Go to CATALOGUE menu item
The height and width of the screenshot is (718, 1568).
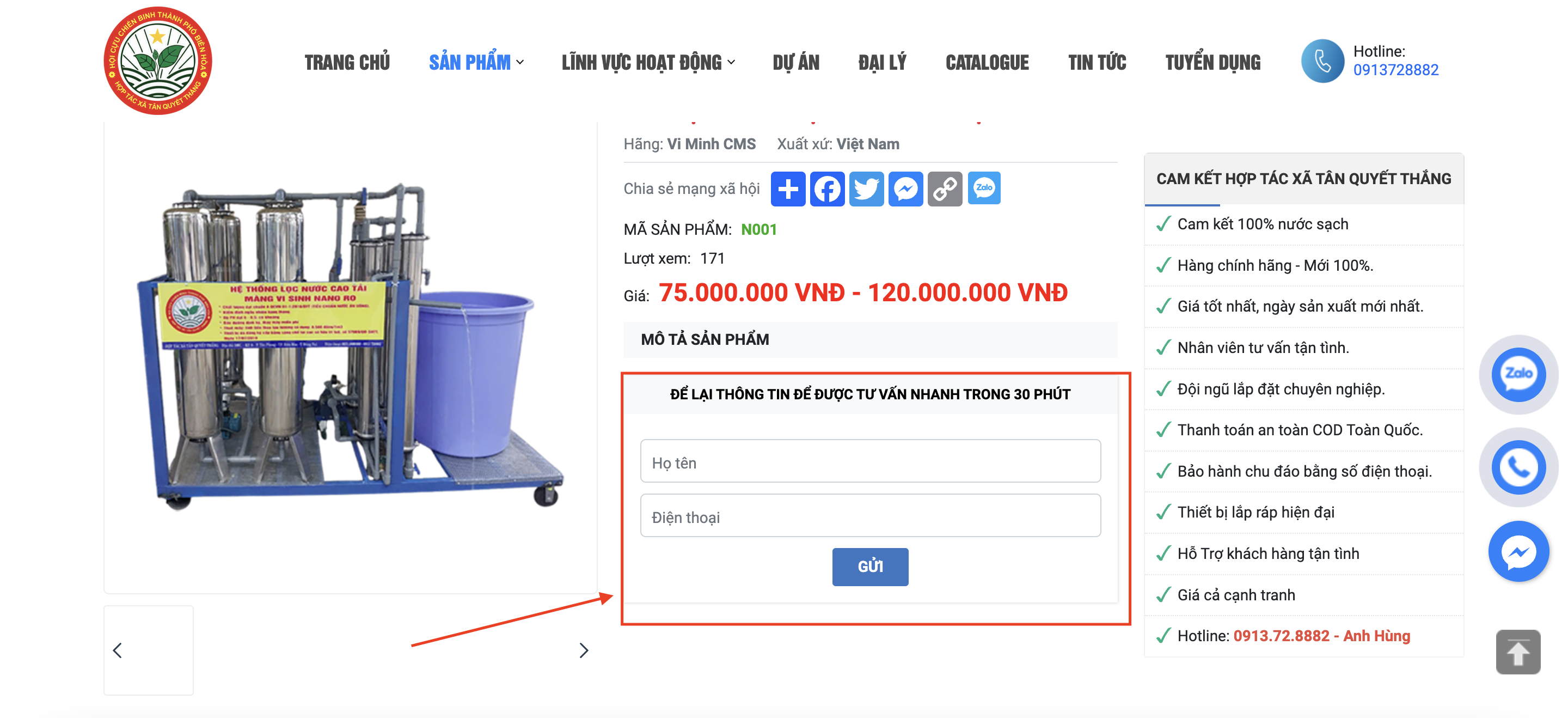[x=987, y=62]
